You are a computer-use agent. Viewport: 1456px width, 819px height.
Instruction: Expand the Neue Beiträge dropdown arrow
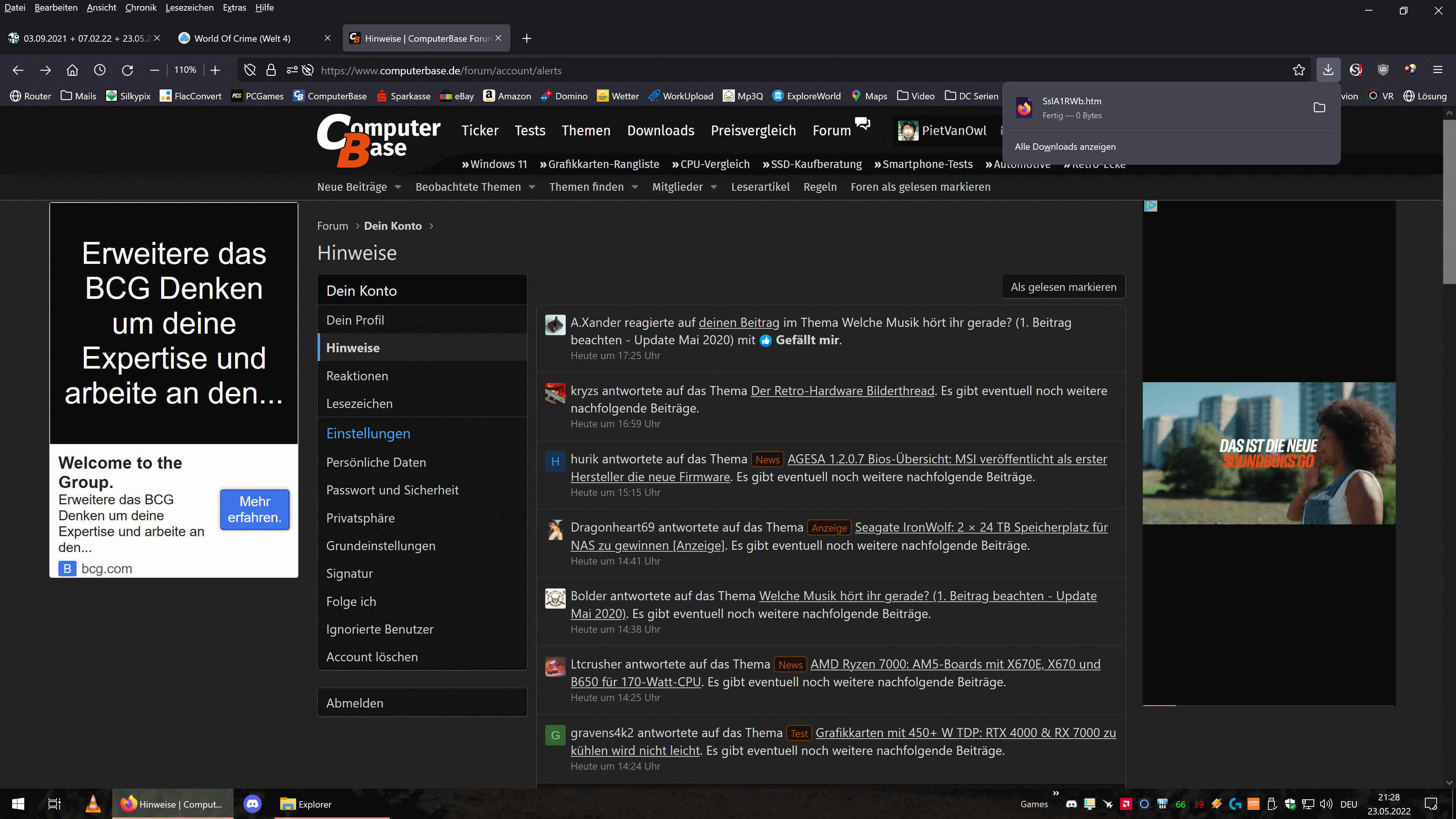pyautogui.click(x=398, y=187)
